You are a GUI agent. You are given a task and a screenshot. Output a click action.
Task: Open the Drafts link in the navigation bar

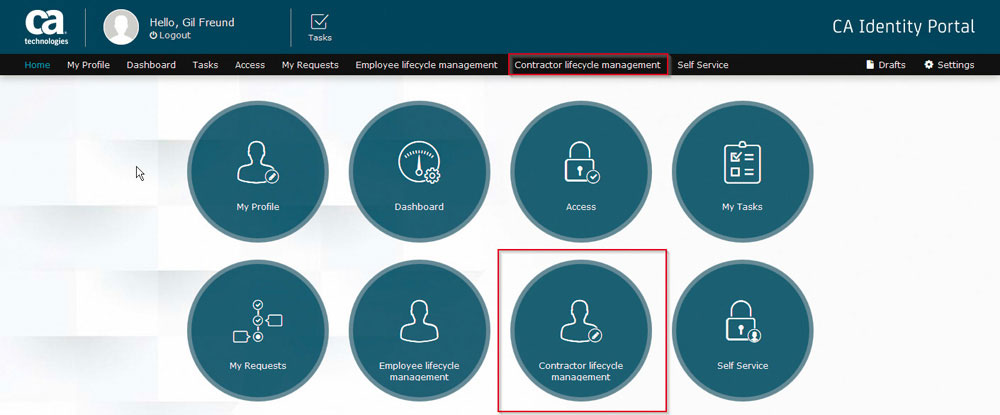pos(886,65)
